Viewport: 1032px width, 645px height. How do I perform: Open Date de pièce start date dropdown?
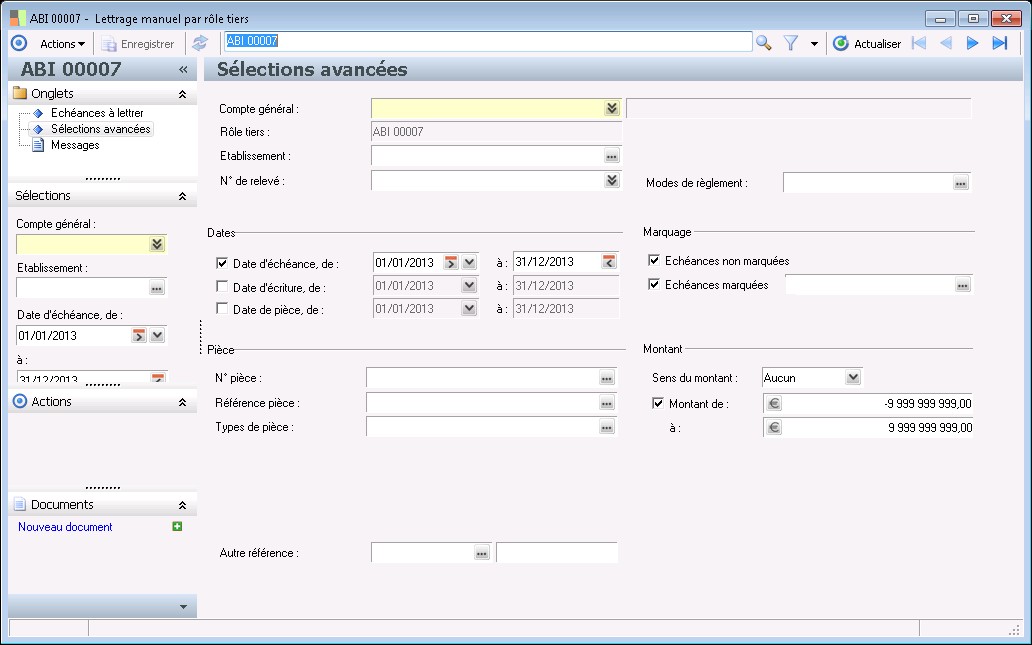click(x=469, y=309)
